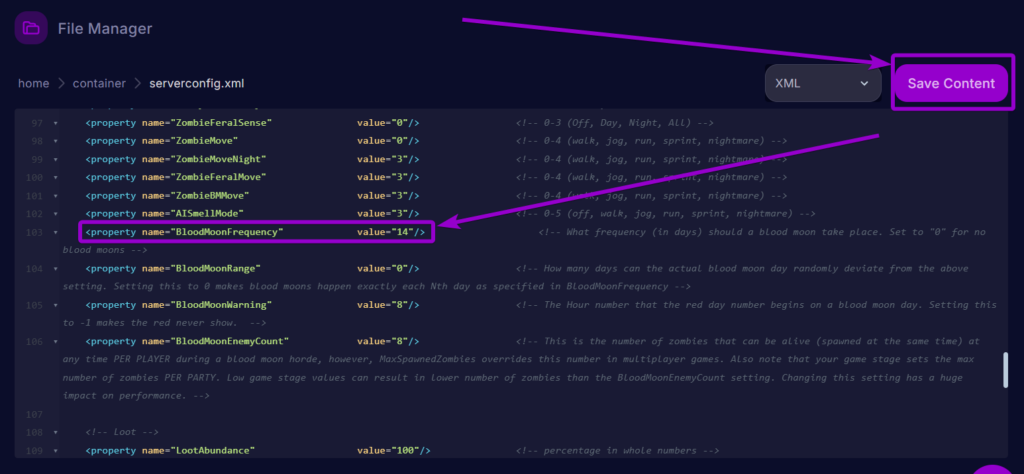The height and width of the screenshot is (474, 1024).
Task: Collapse the fold arrow on line 97
Action: [x=55, y=123]
